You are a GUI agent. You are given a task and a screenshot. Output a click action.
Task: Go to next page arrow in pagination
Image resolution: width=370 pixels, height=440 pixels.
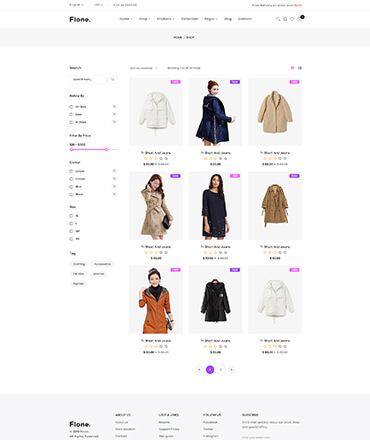(x=231, y=369)
